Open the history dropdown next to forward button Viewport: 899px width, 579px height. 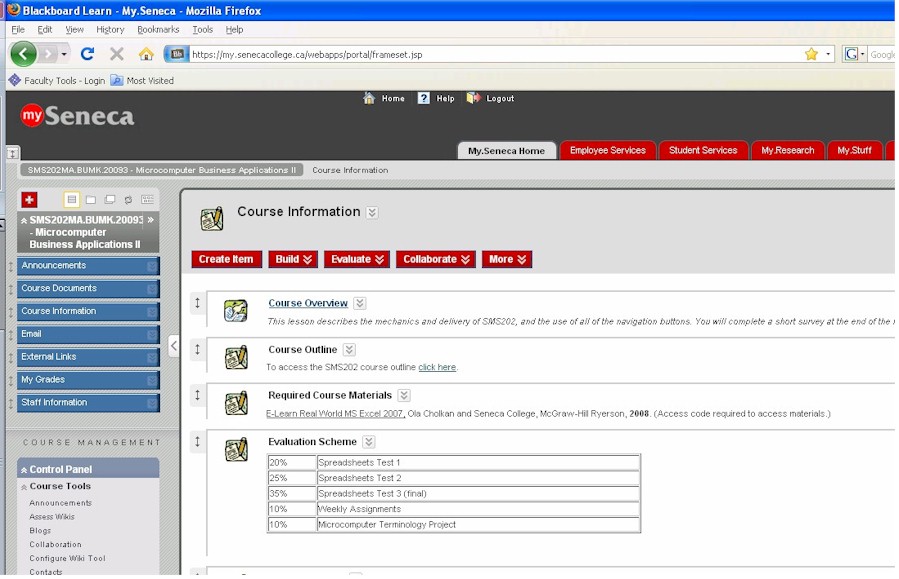pos(64,54)
